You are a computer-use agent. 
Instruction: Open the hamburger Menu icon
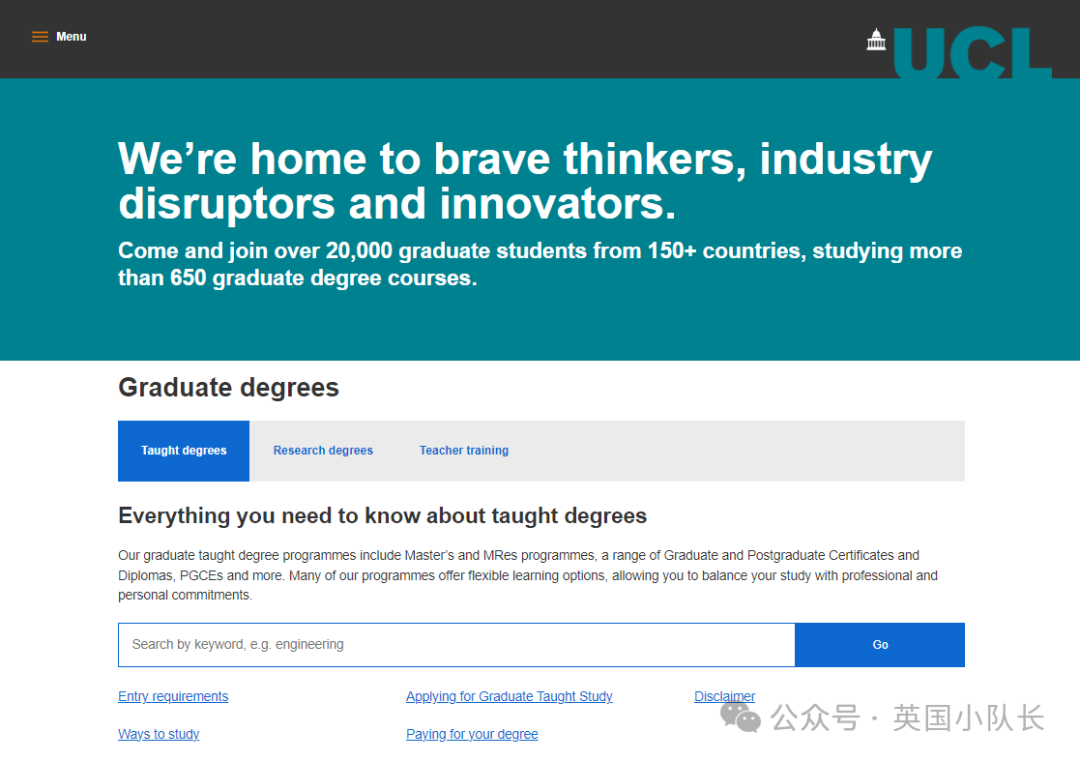(x=40, y=37)
